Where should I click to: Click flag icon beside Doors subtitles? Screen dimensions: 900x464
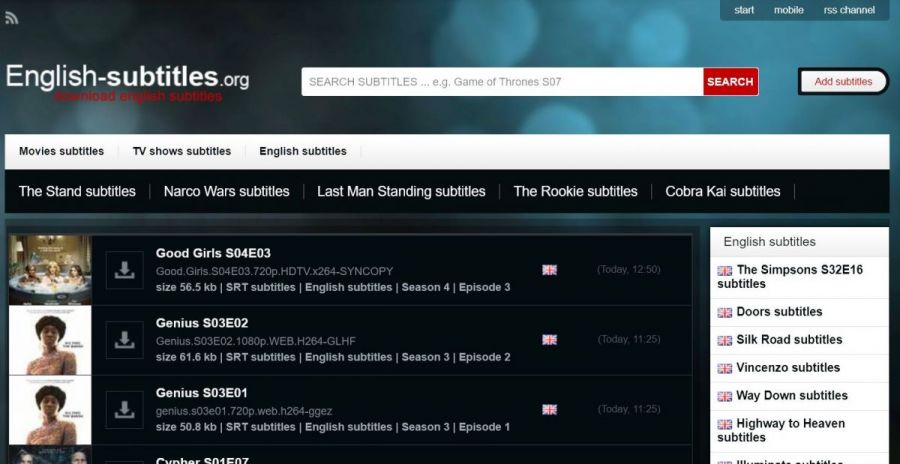click(x=724, y=312)
